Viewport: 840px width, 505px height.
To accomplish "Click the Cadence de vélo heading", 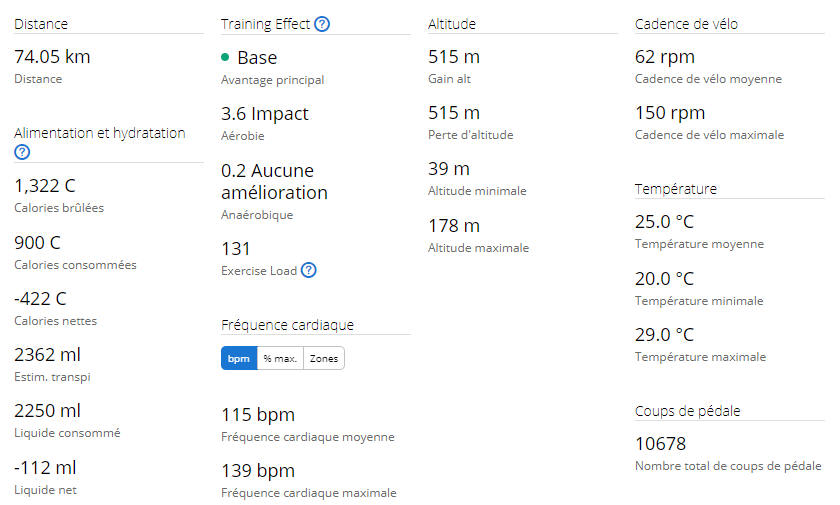I will 686,24.
